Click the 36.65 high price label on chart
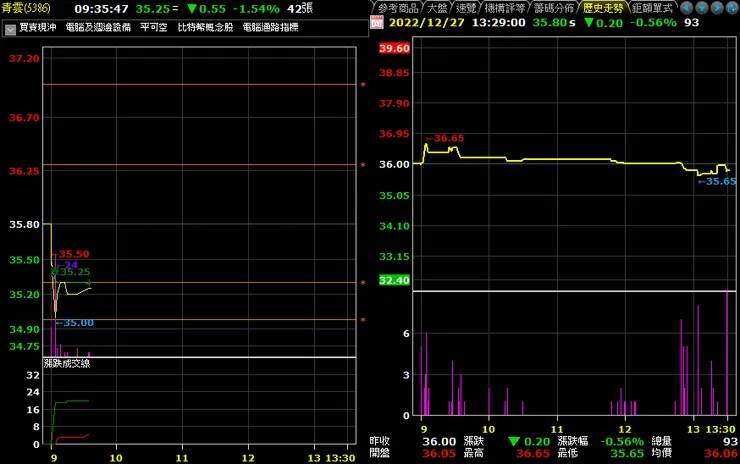 point(445,138)
